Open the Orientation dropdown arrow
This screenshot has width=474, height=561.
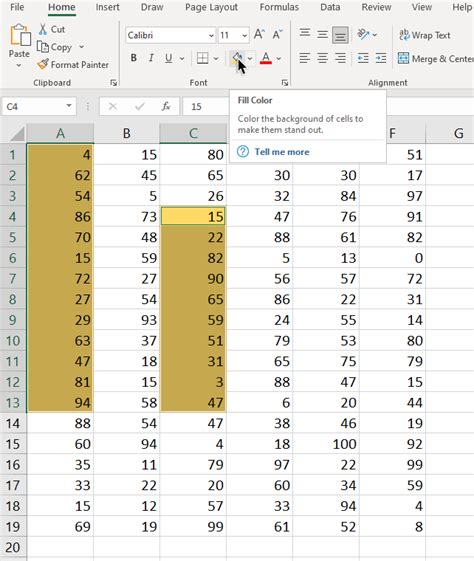point(375,35)
